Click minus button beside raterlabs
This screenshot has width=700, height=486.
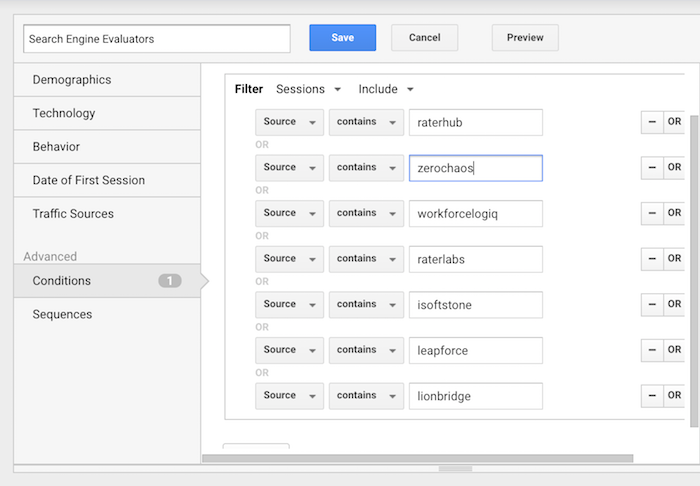click(x=652, y=259)
